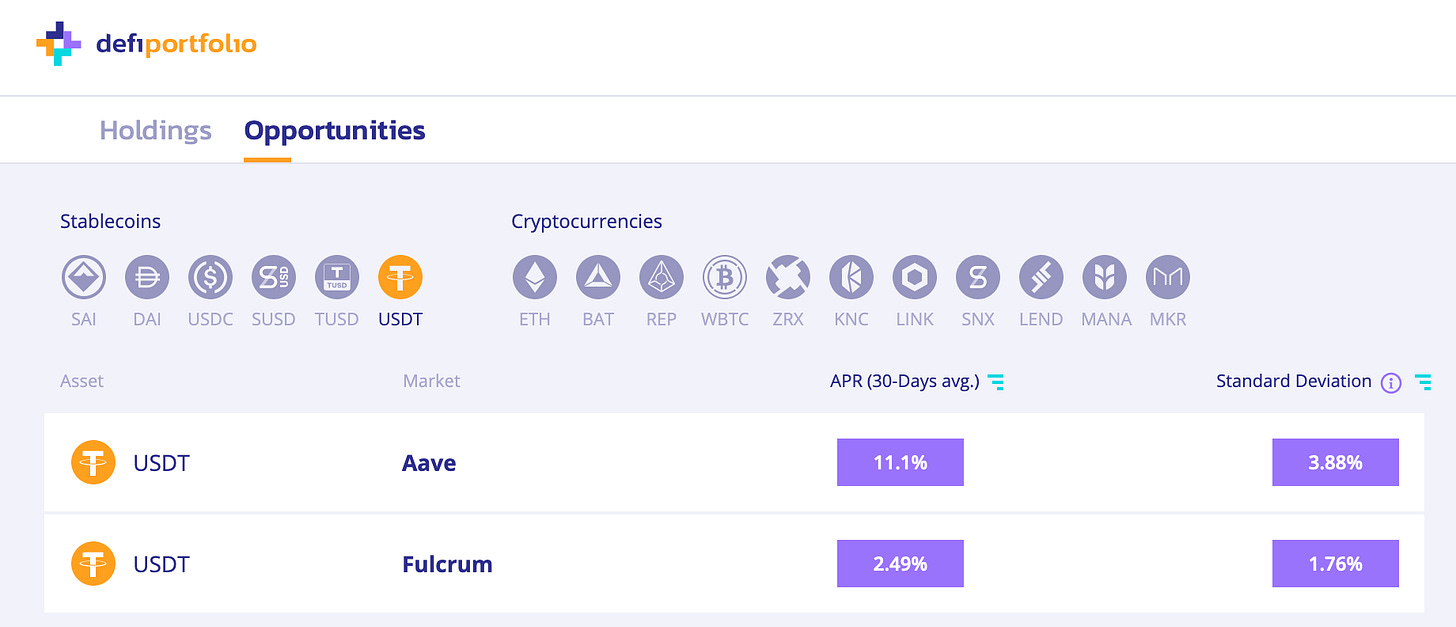Select the DAI stablecoin icon

pos(147,277)
